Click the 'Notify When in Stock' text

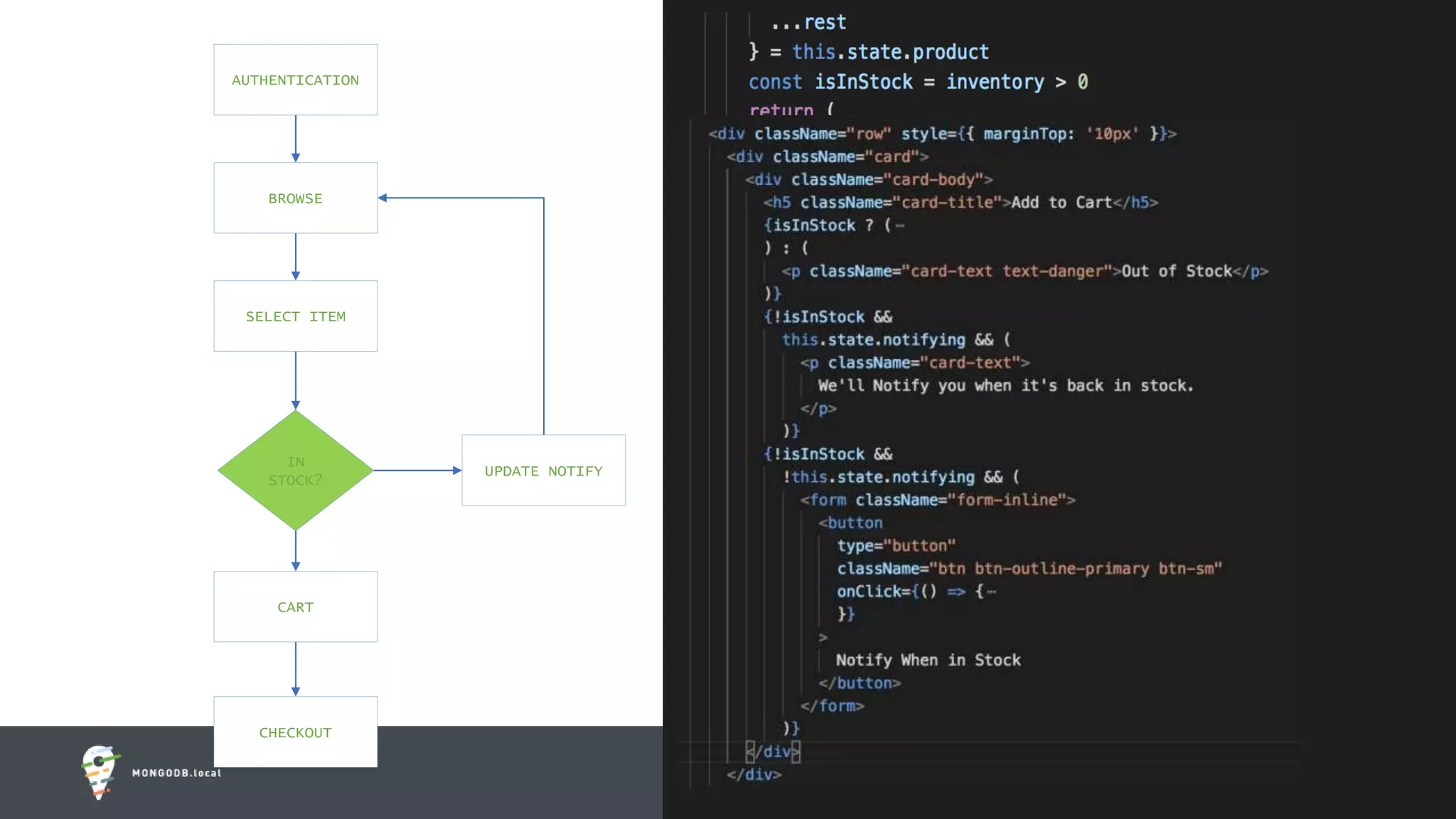point(928,660)
